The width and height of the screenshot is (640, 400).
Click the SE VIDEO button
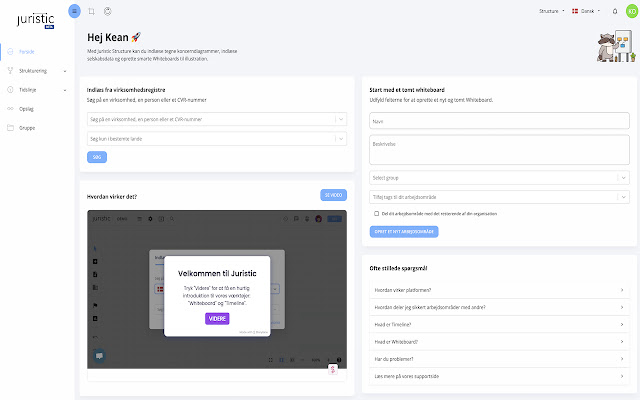click(333, 195)
